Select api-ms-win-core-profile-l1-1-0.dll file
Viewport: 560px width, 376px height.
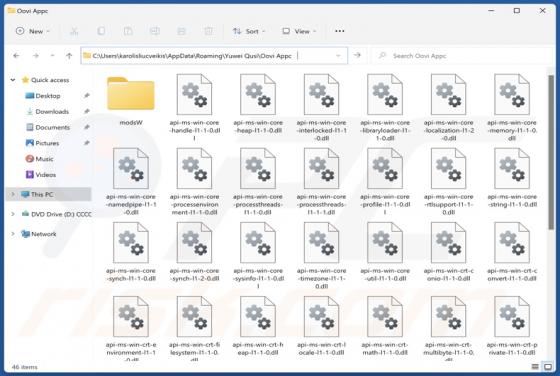[x=385, y=181]
